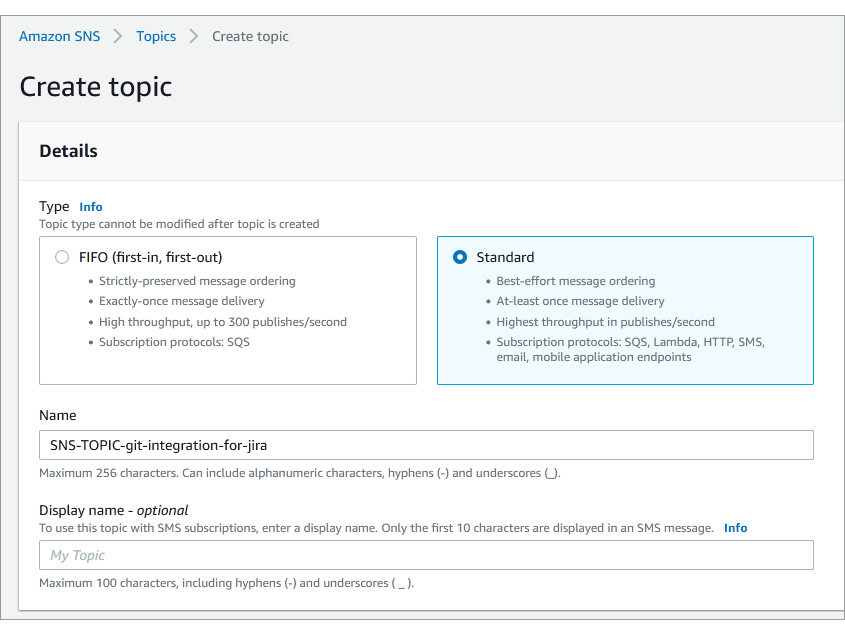Click the Type field label
Image resolution: width=845 pixels, height=635 pixels.
tap(54, 207)
